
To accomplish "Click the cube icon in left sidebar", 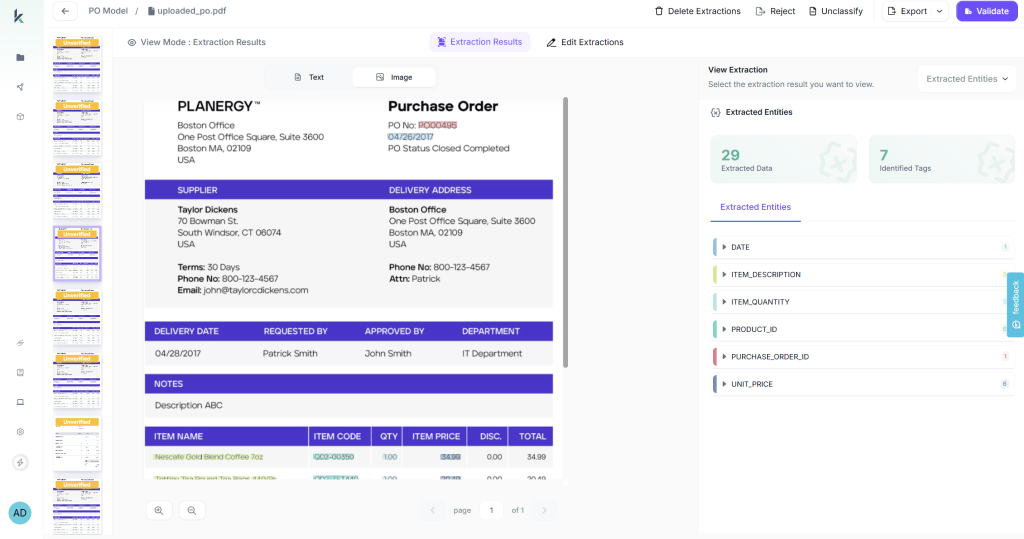I will coord(20,117).
